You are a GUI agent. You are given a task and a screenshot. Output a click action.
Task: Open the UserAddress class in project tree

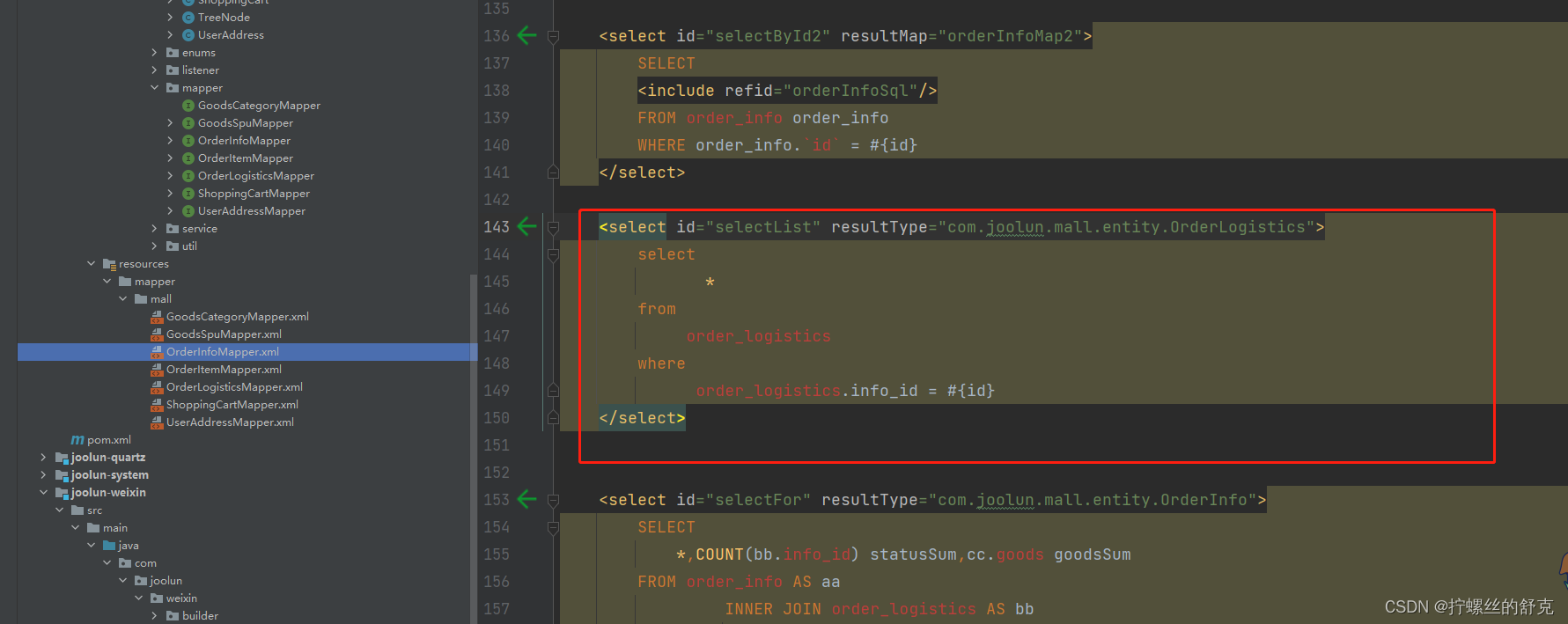[x=231, y=34]
